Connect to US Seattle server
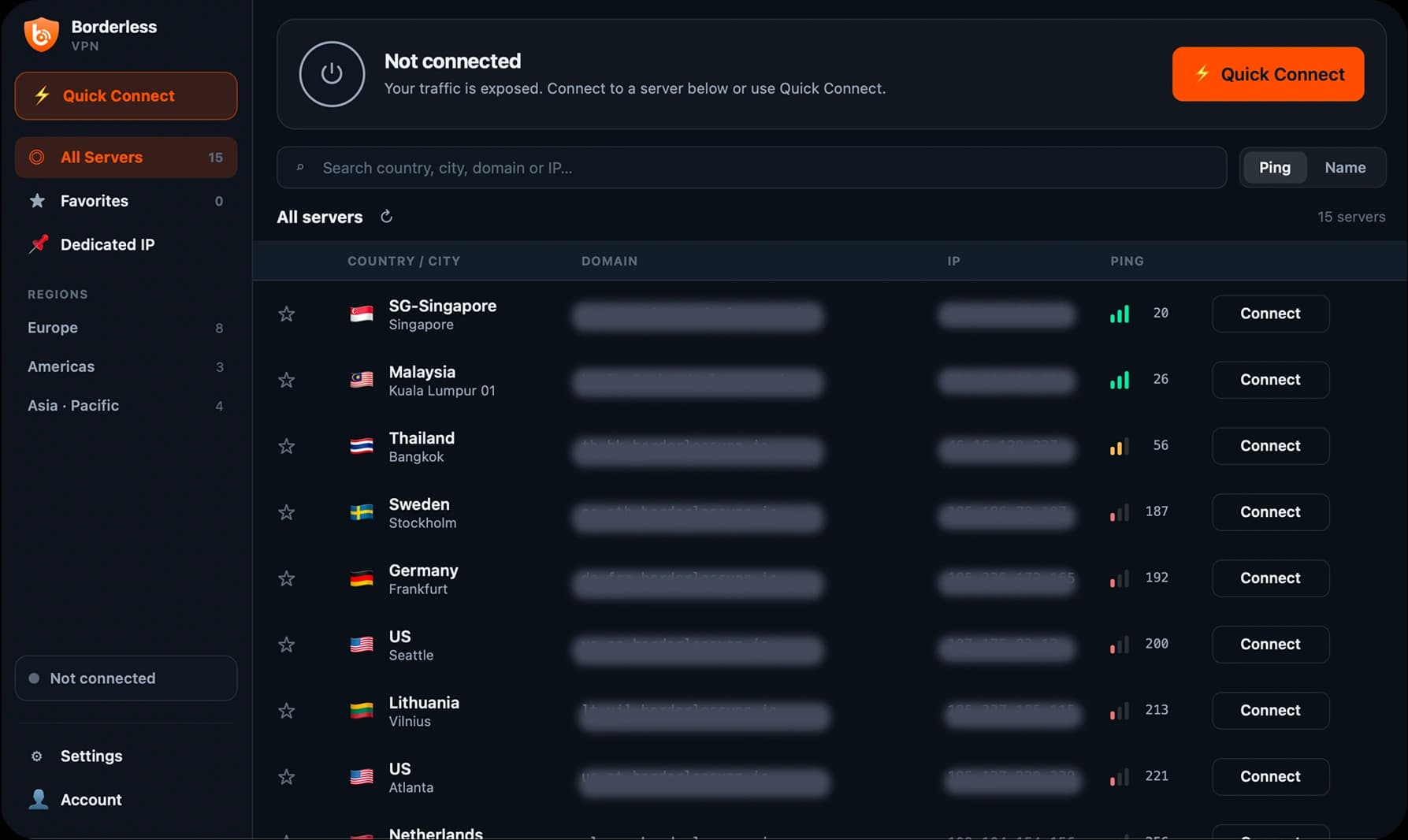 [1270, 645]
